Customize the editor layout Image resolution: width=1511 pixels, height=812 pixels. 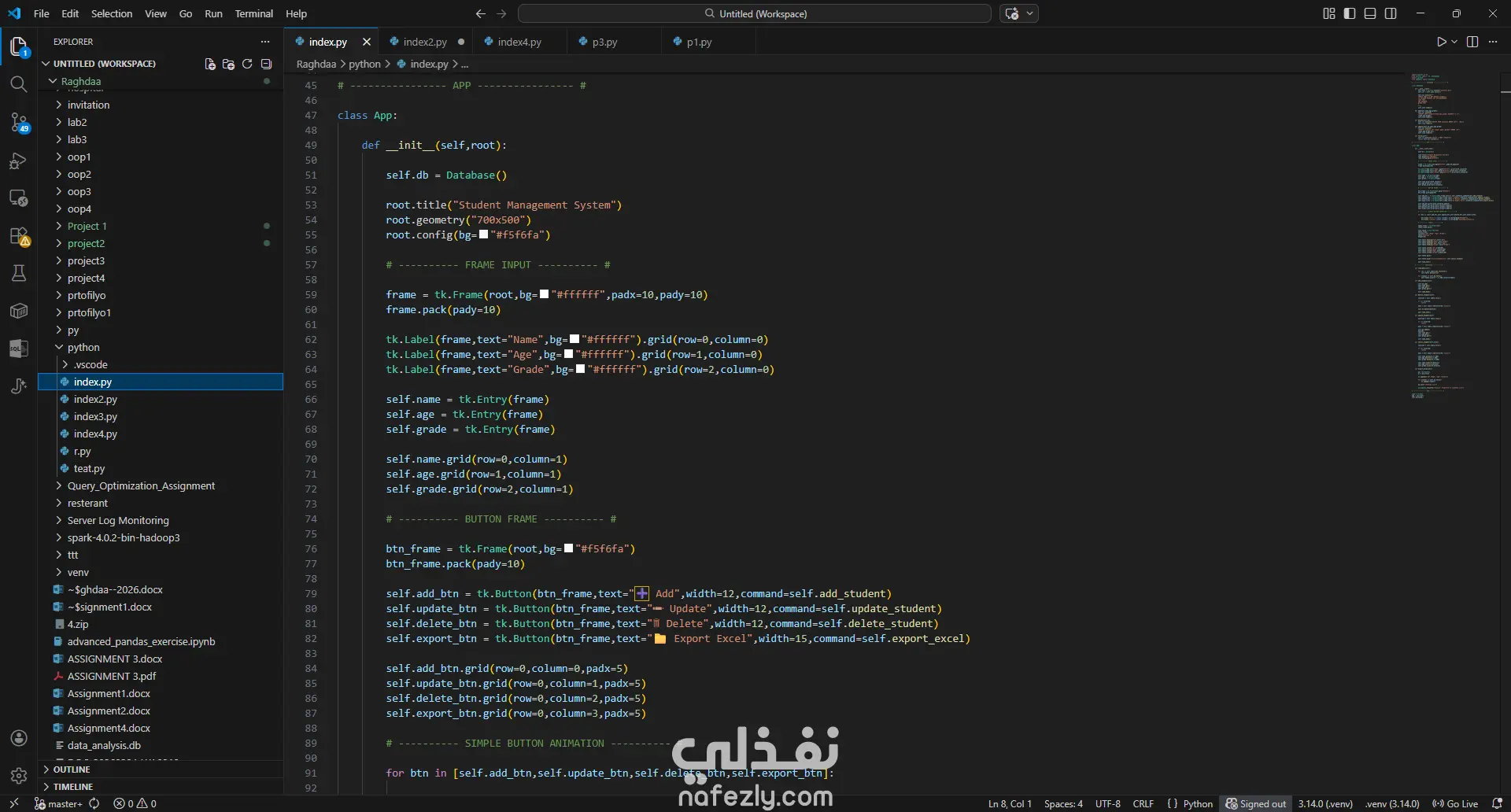[x=1329, y=13]
